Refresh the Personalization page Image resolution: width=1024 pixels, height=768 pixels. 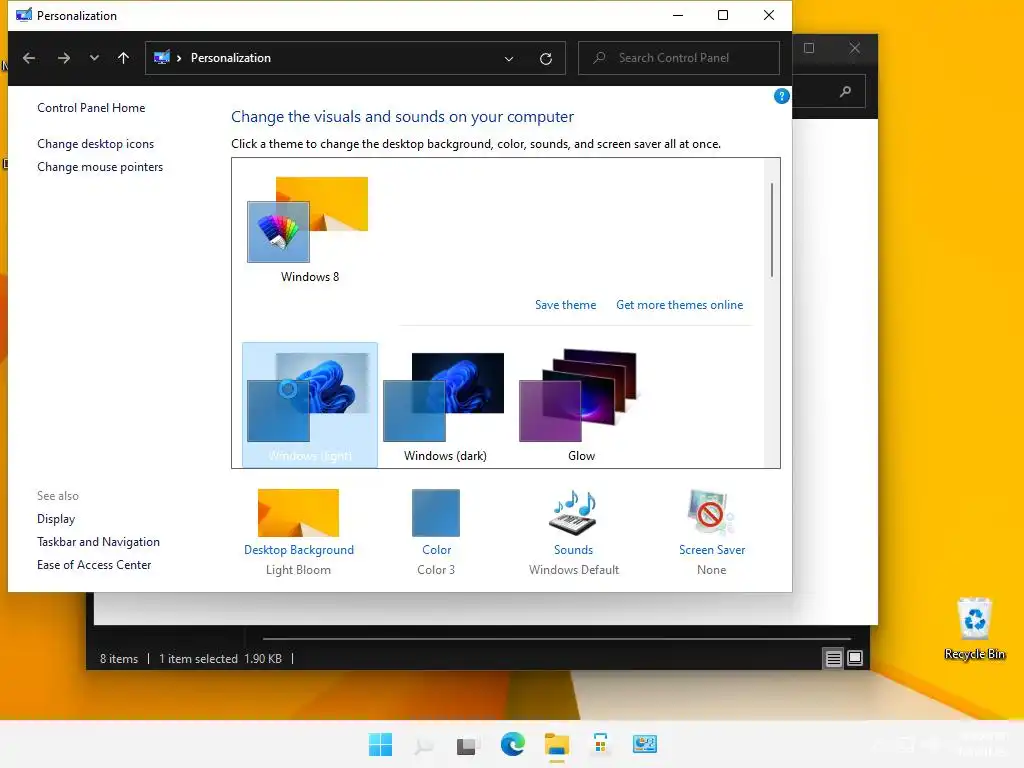546,59
